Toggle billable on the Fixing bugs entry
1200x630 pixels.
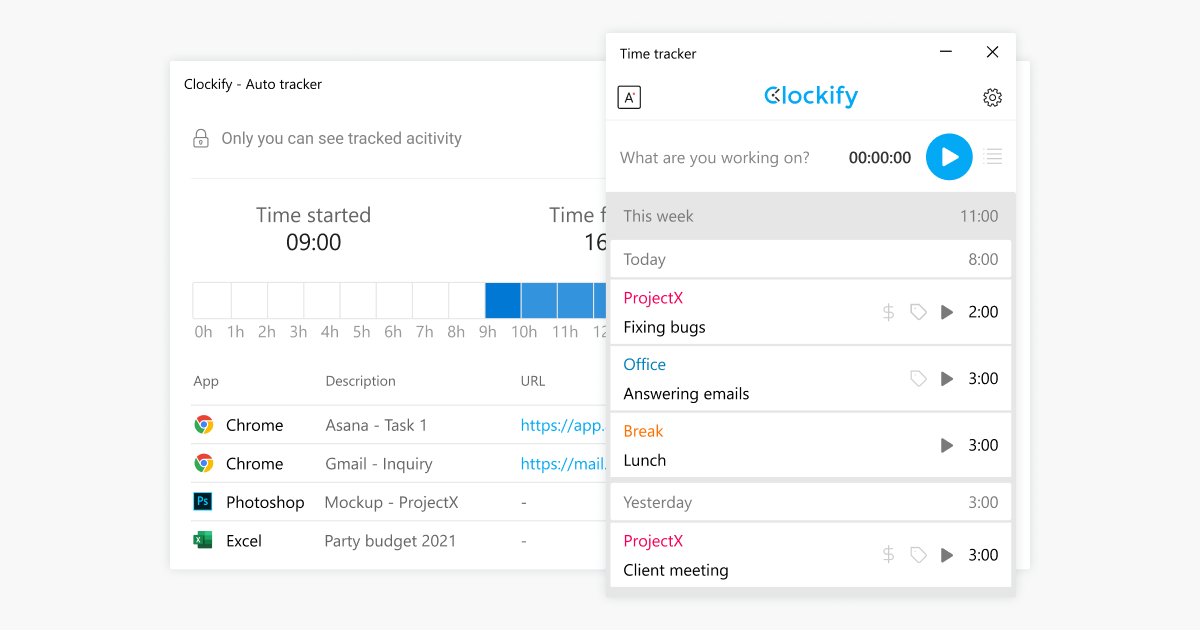[887, 311]
